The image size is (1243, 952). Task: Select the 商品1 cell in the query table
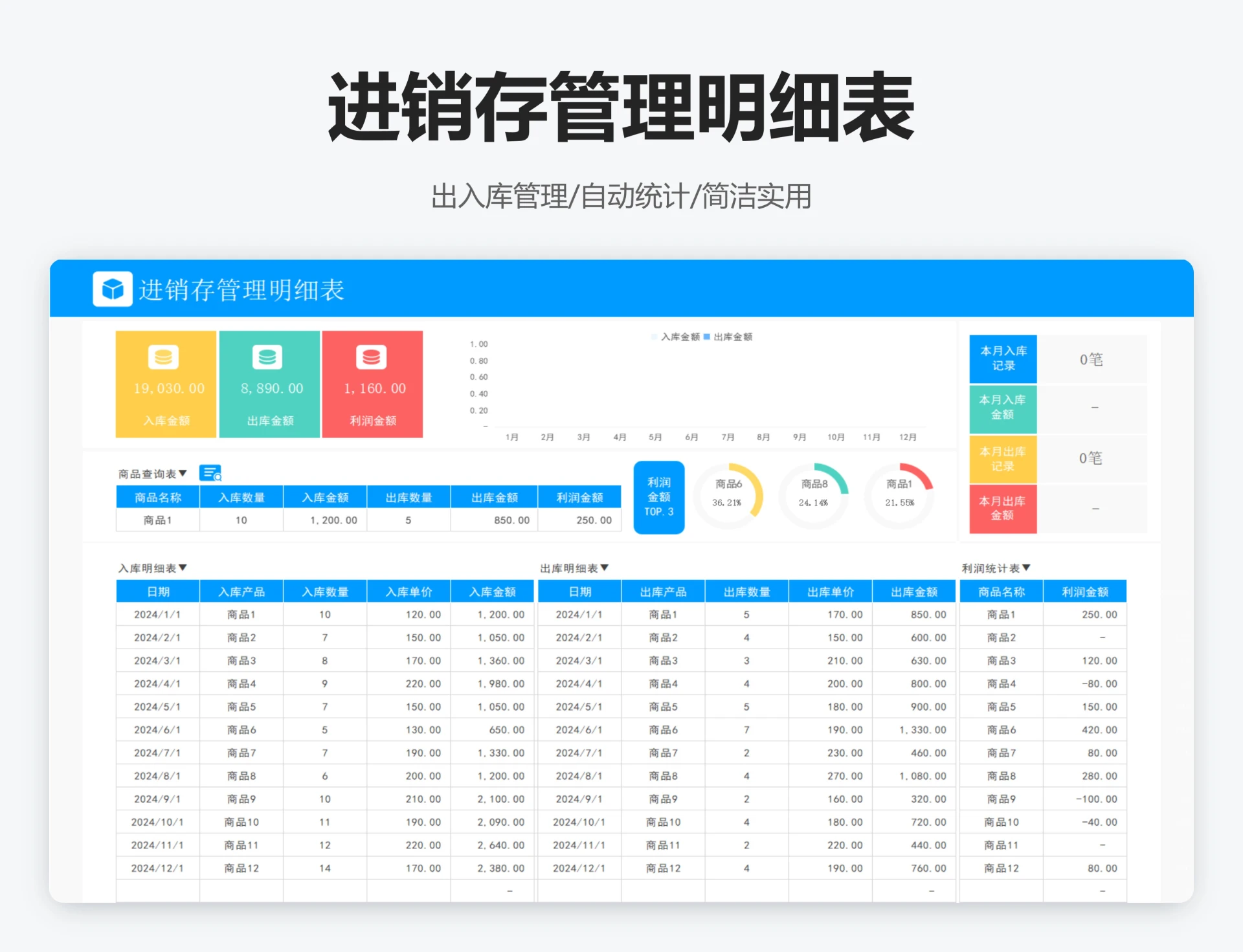[x=157, y=520]
